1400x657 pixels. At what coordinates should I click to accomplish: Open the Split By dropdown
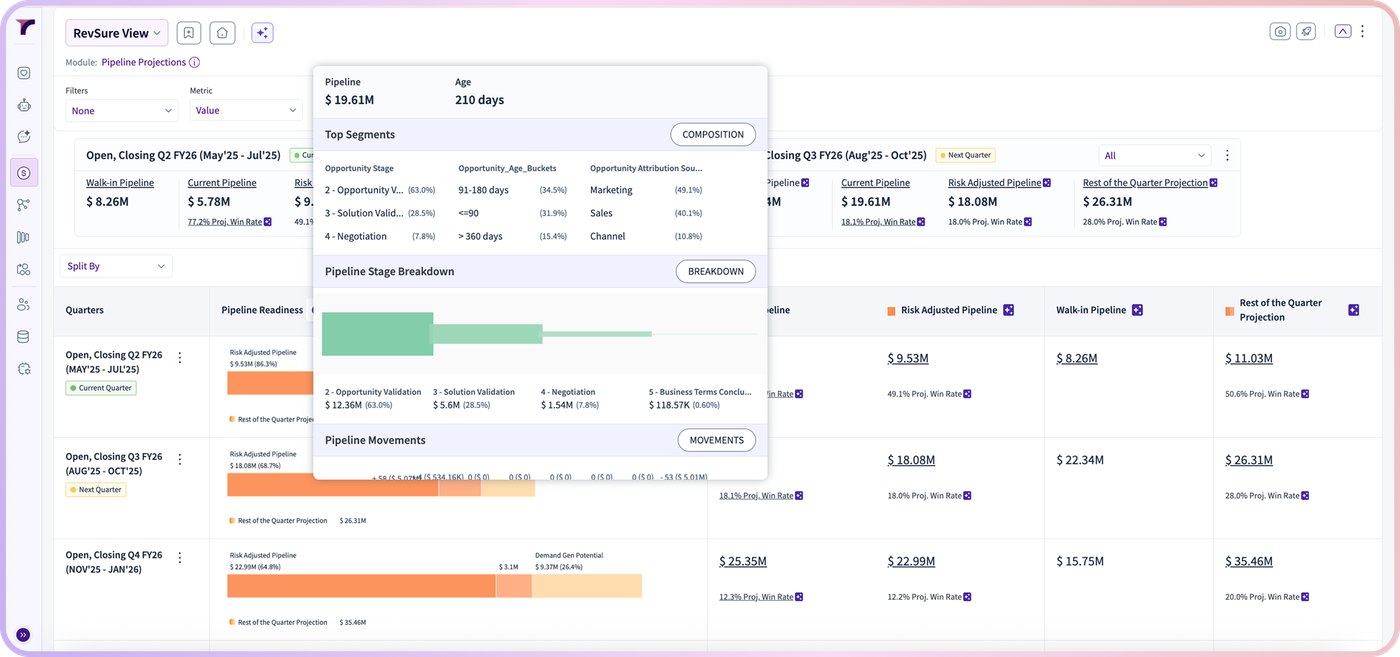(x=116, y=266)
